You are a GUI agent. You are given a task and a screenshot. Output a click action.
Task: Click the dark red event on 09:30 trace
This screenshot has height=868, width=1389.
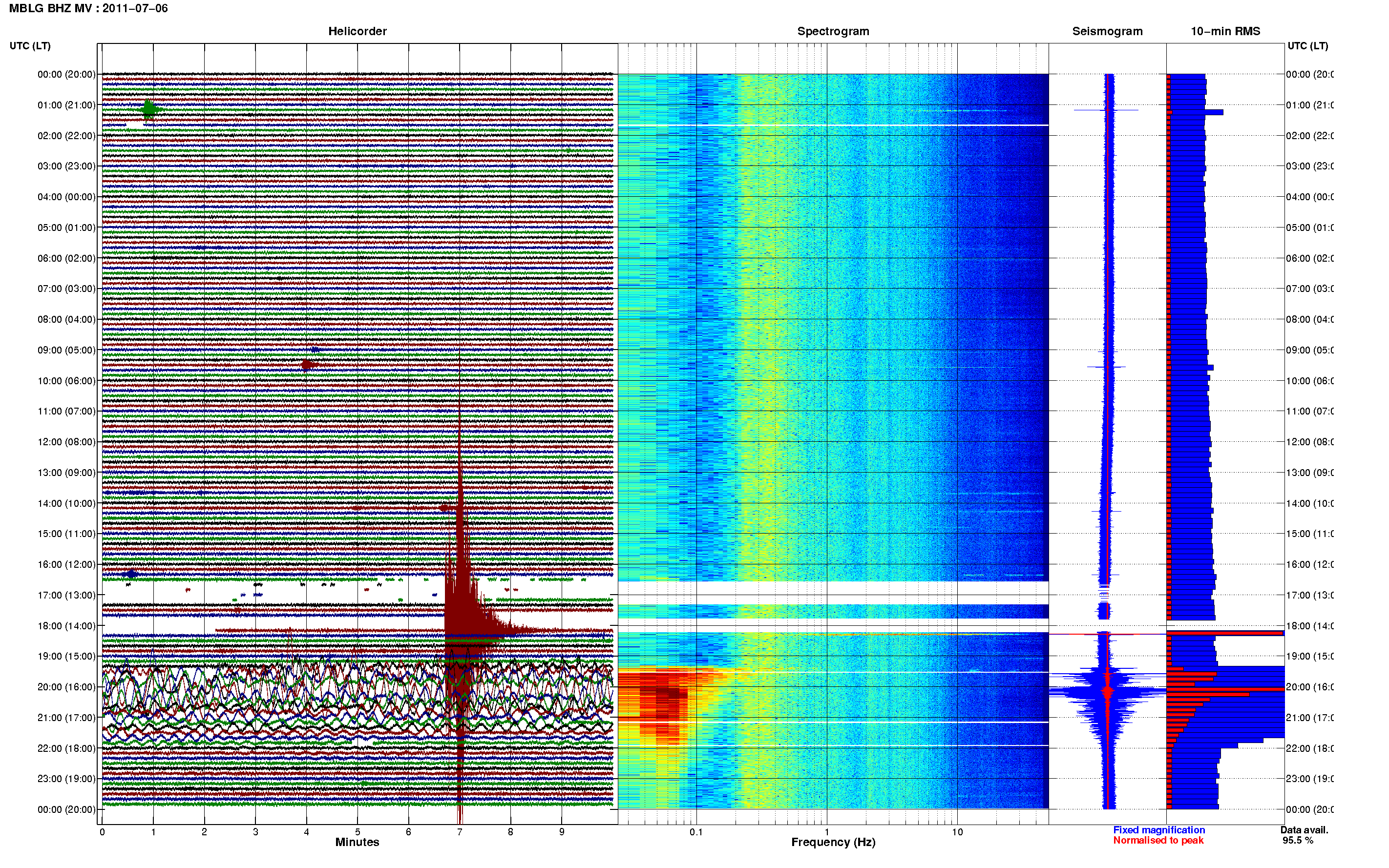click(307, 364)
